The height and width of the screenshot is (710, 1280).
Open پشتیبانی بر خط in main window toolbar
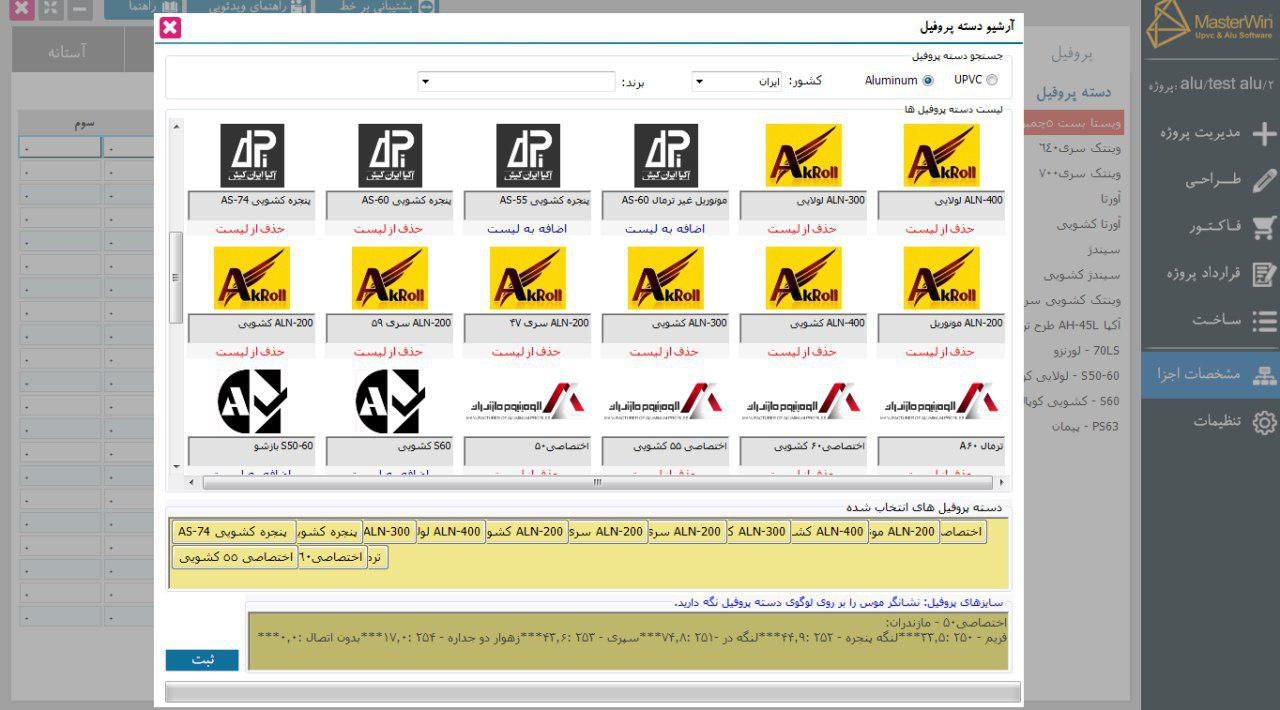pyautogui.click(x=377, y=7)
